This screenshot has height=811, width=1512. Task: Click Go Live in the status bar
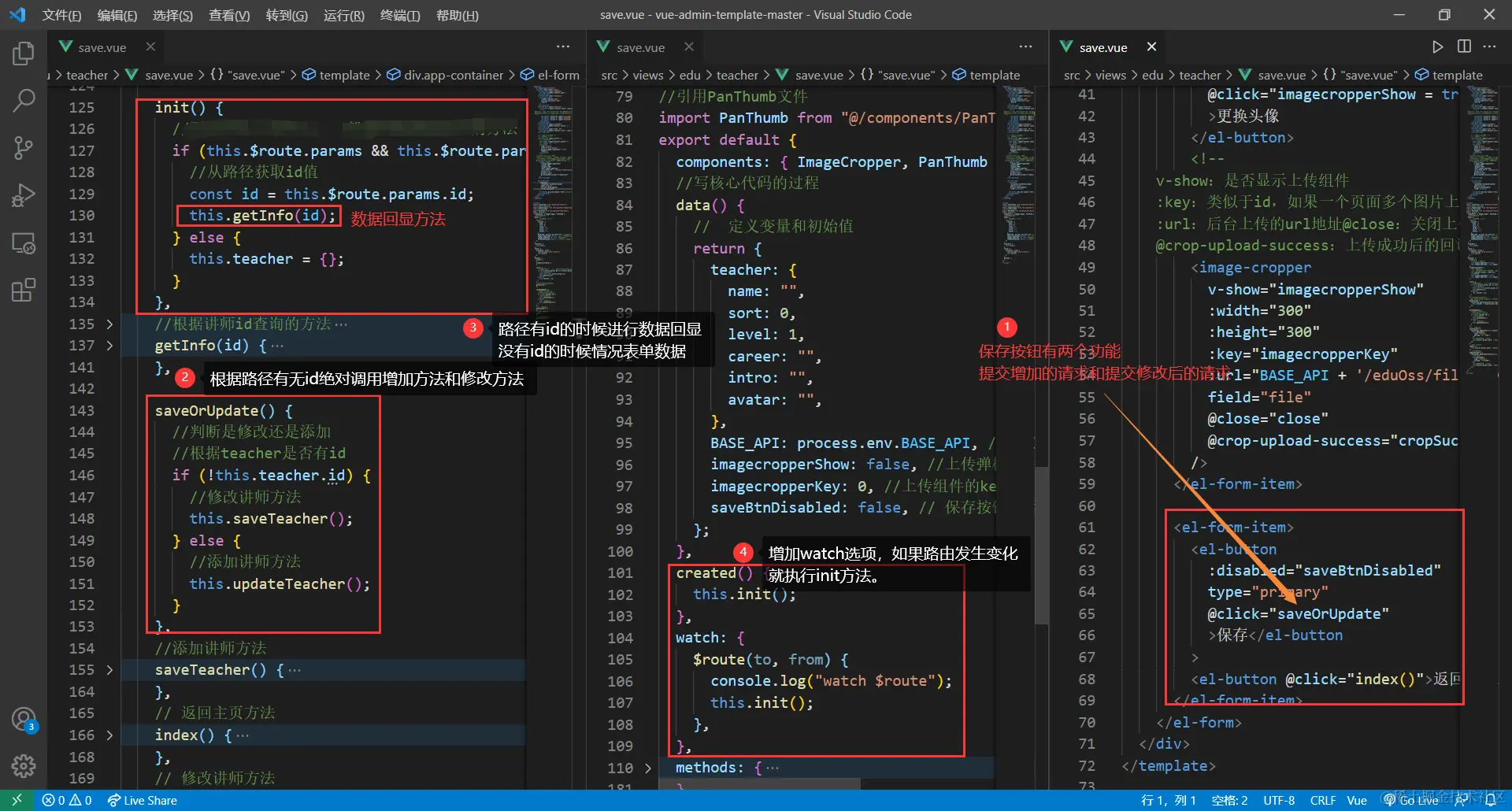coord(1411,800)
